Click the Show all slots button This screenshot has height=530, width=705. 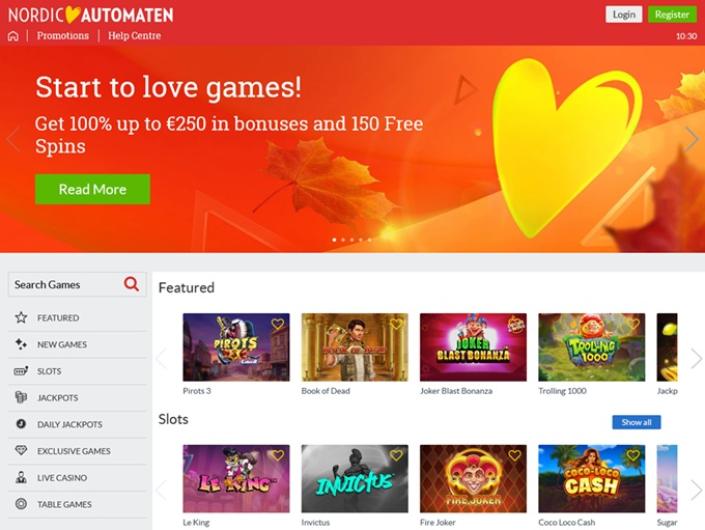tap(636, 422)
